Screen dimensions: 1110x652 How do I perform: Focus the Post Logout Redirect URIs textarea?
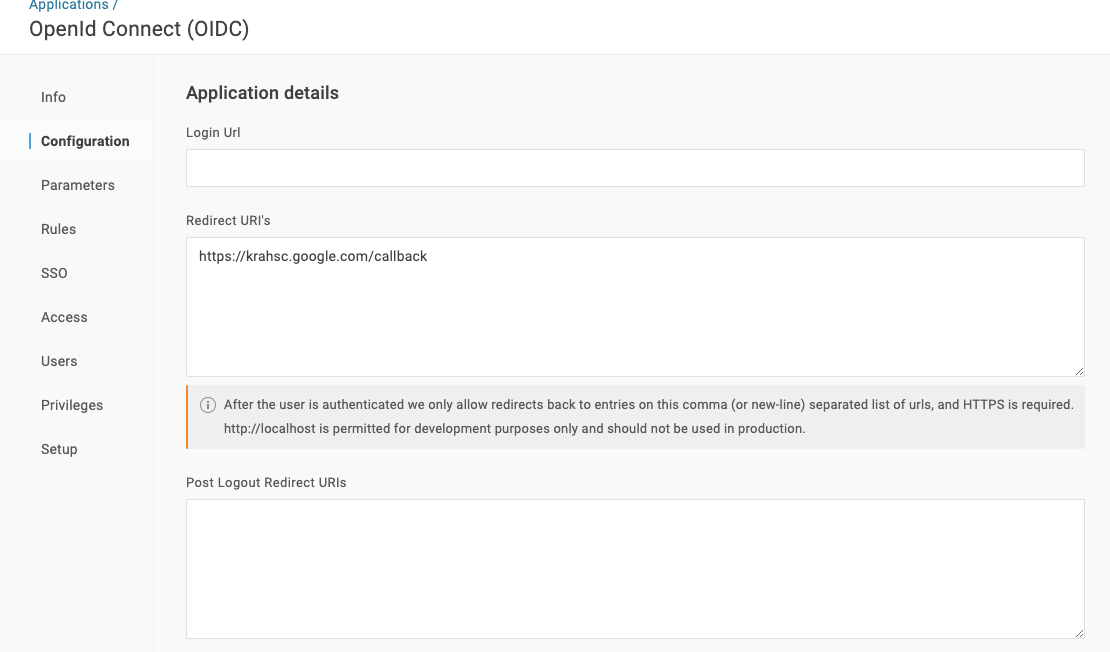635,568
